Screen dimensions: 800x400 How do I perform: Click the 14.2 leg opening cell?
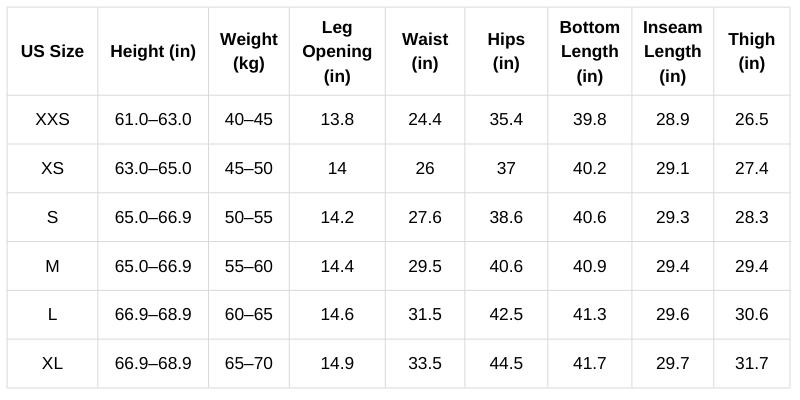click(337, 217)
